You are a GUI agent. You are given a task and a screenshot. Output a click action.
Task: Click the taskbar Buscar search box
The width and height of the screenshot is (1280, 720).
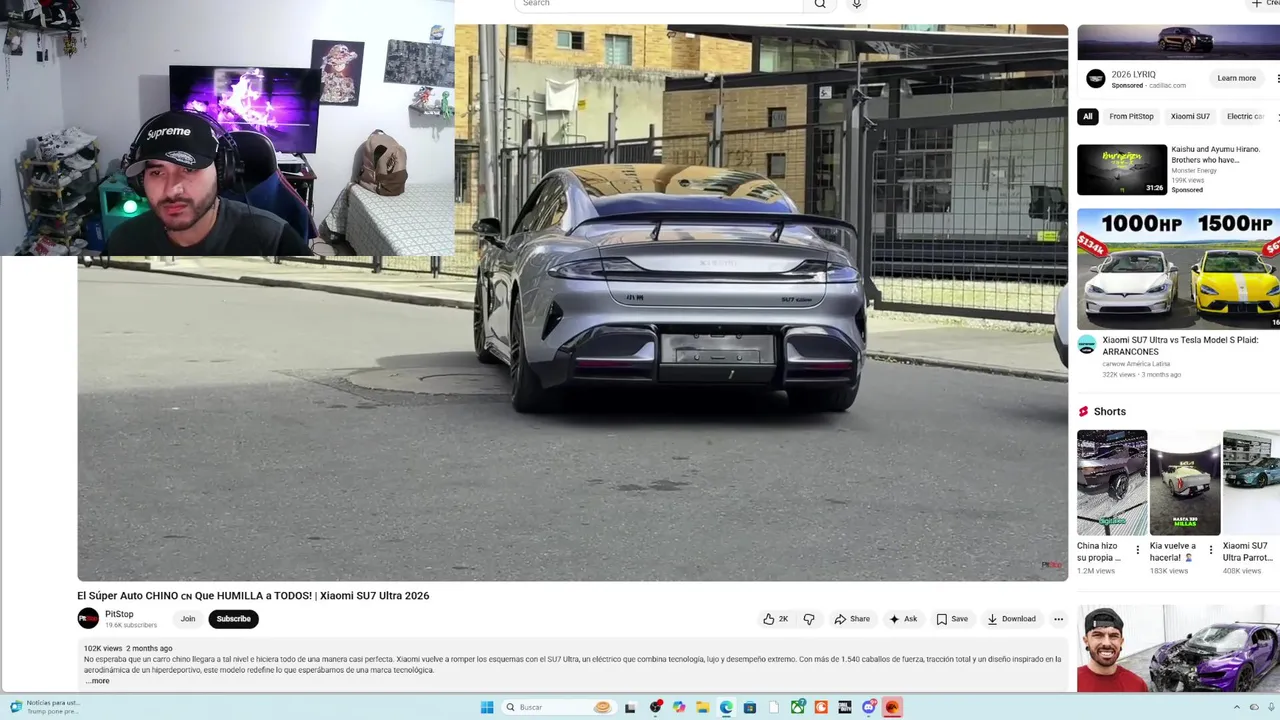click(x=559, y=707)
